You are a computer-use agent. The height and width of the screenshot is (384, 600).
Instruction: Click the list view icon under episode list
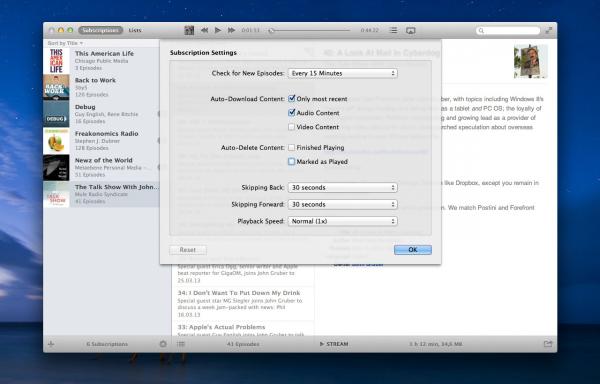[x=181, y=344]
